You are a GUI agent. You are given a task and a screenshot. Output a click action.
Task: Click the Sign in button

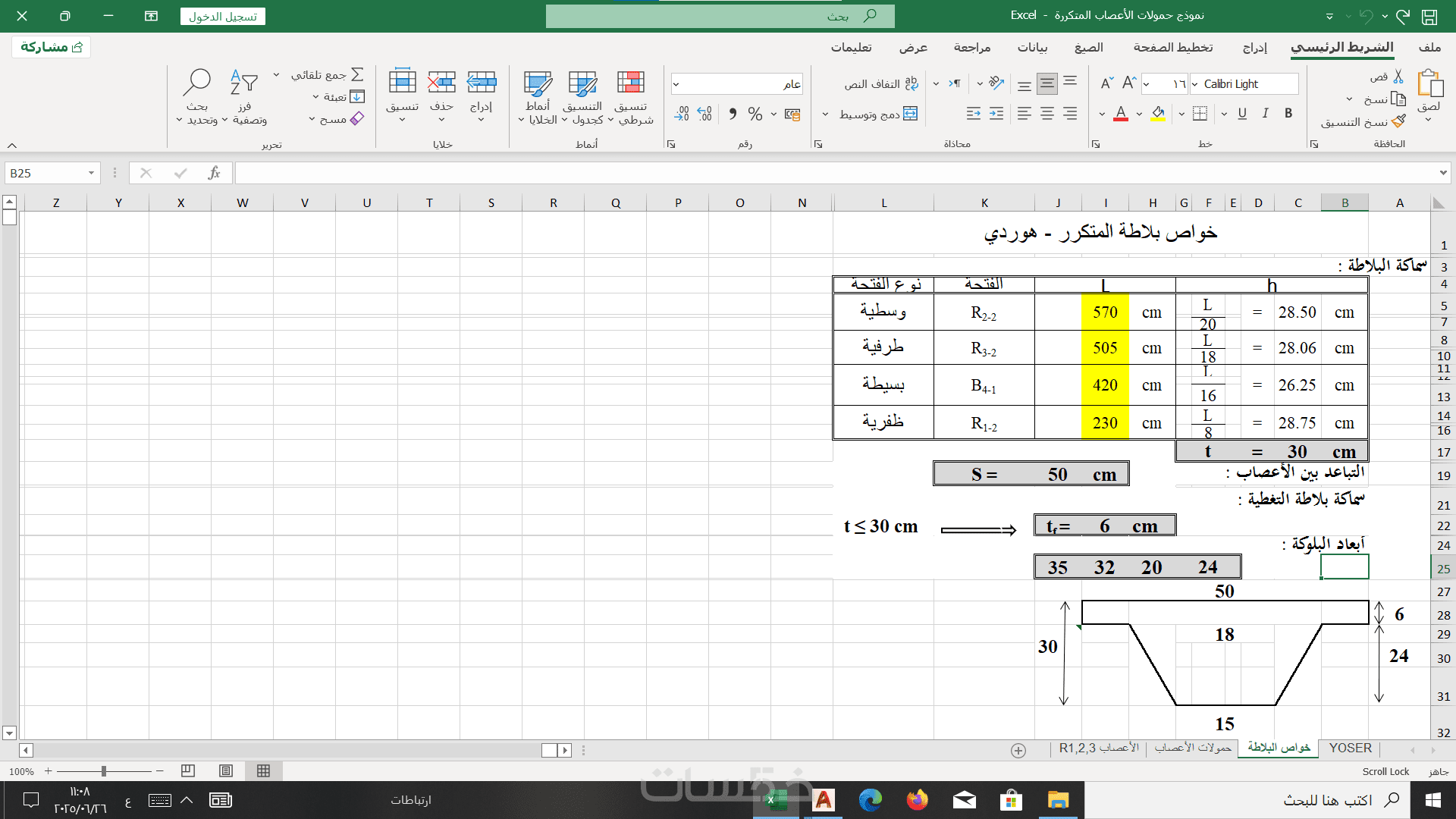[223, 17]
